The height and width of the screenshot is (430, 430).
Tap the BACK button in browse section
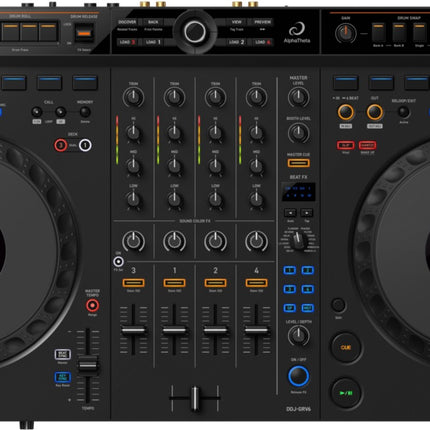tap(153, 22)
